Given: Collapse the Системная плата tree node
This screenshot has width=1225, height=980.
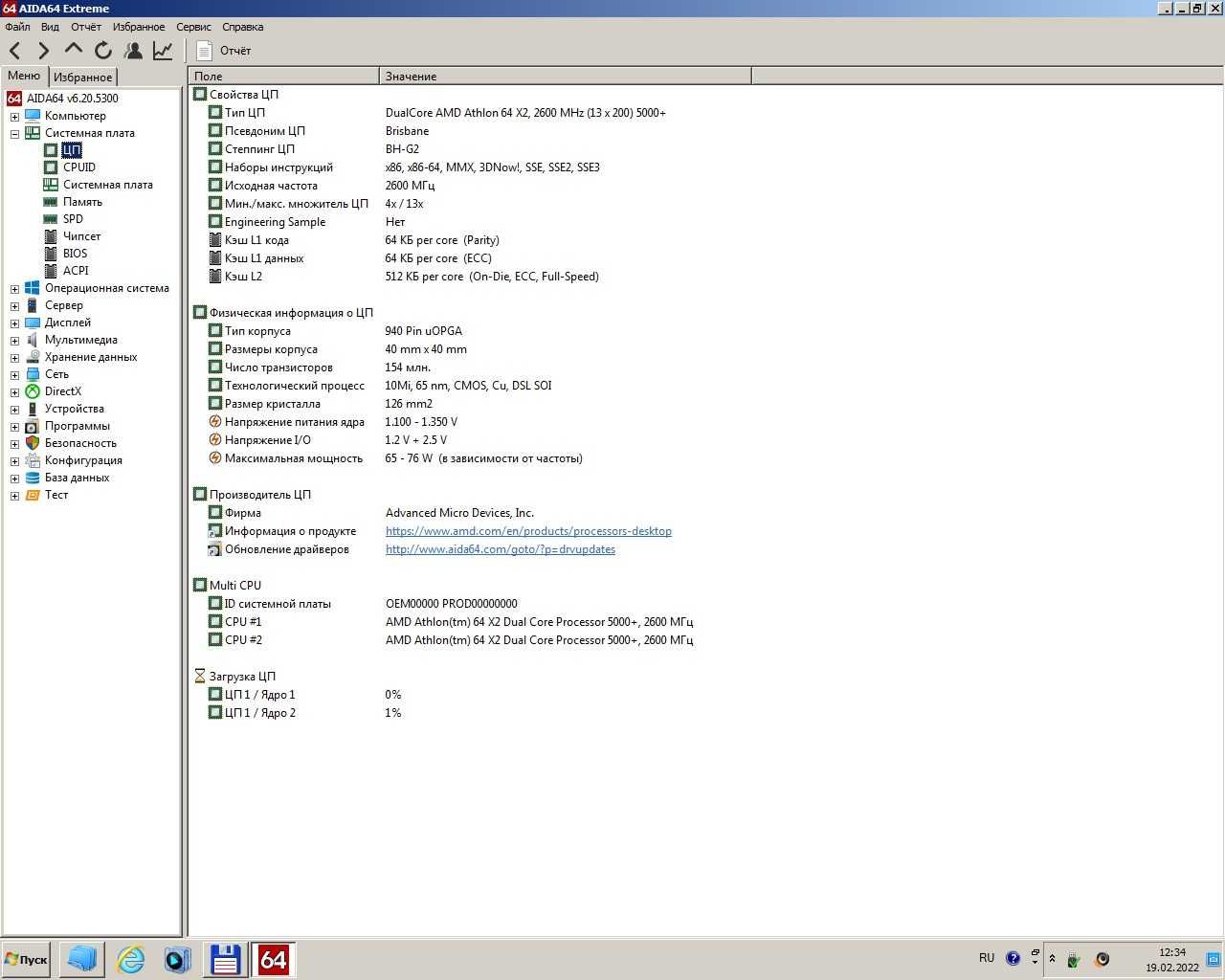Looking at the screenshot, I should pyautogui.click(x=14, y=133).
